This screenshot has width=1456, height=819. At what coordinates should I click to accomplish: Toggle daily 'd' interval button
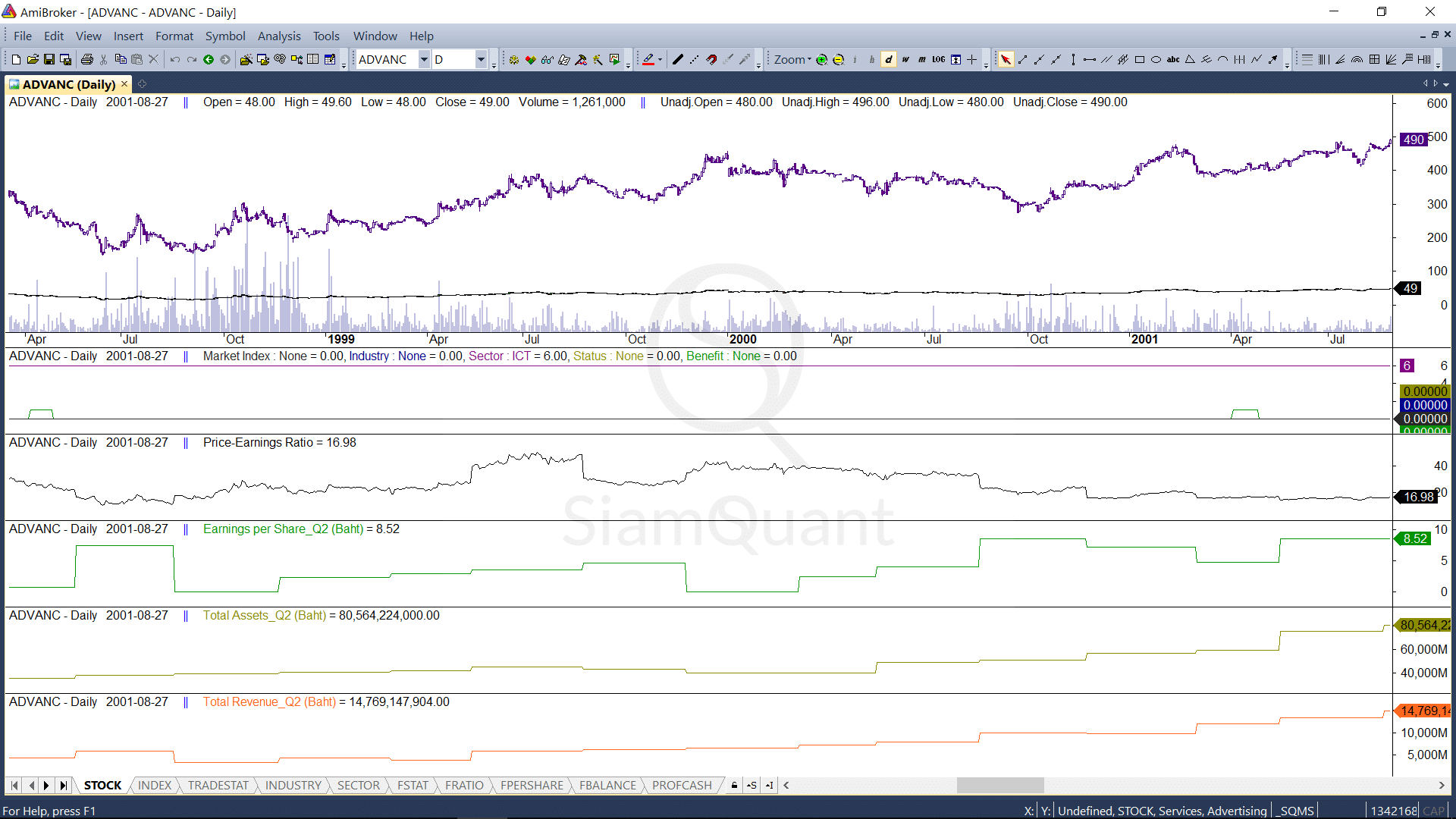coord(889,59)
